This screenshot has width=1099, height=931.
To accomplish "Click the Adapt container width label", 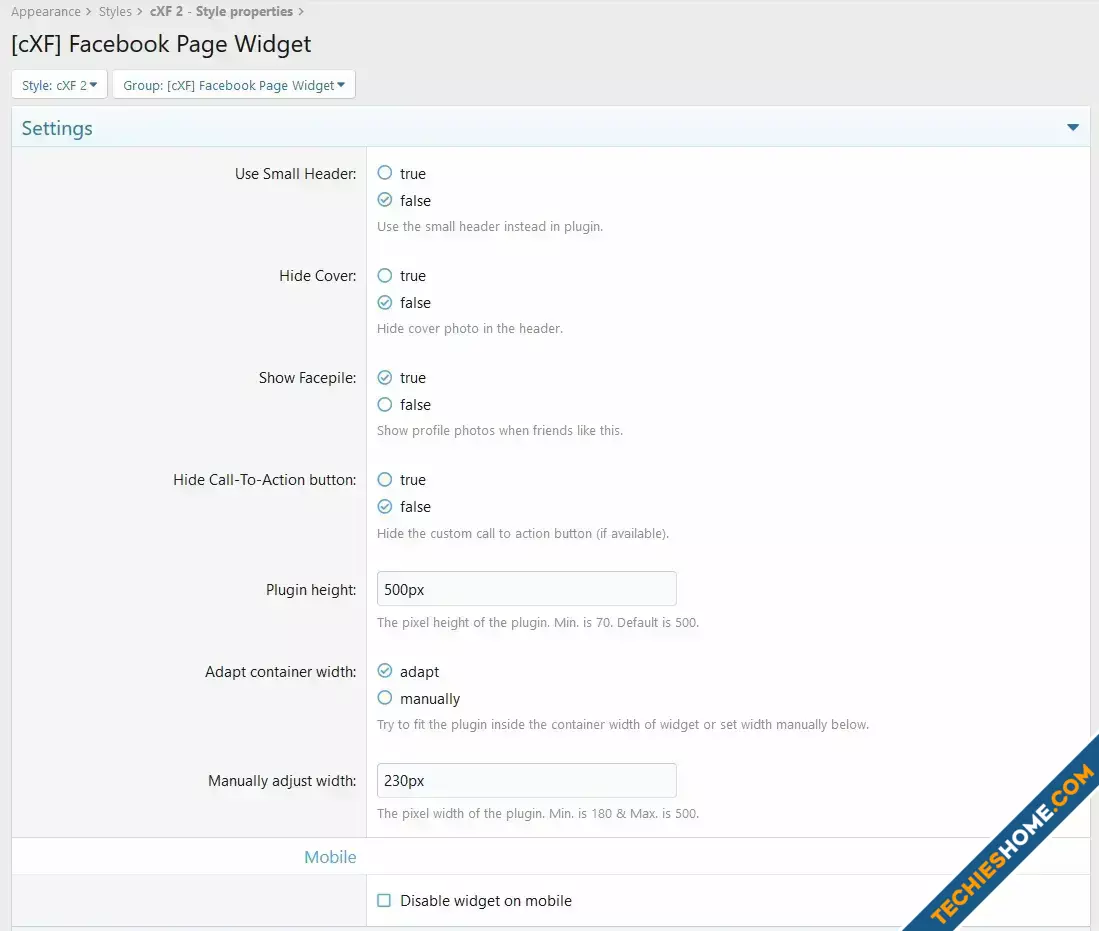I will pyautogui.click(x=280, y=672).
